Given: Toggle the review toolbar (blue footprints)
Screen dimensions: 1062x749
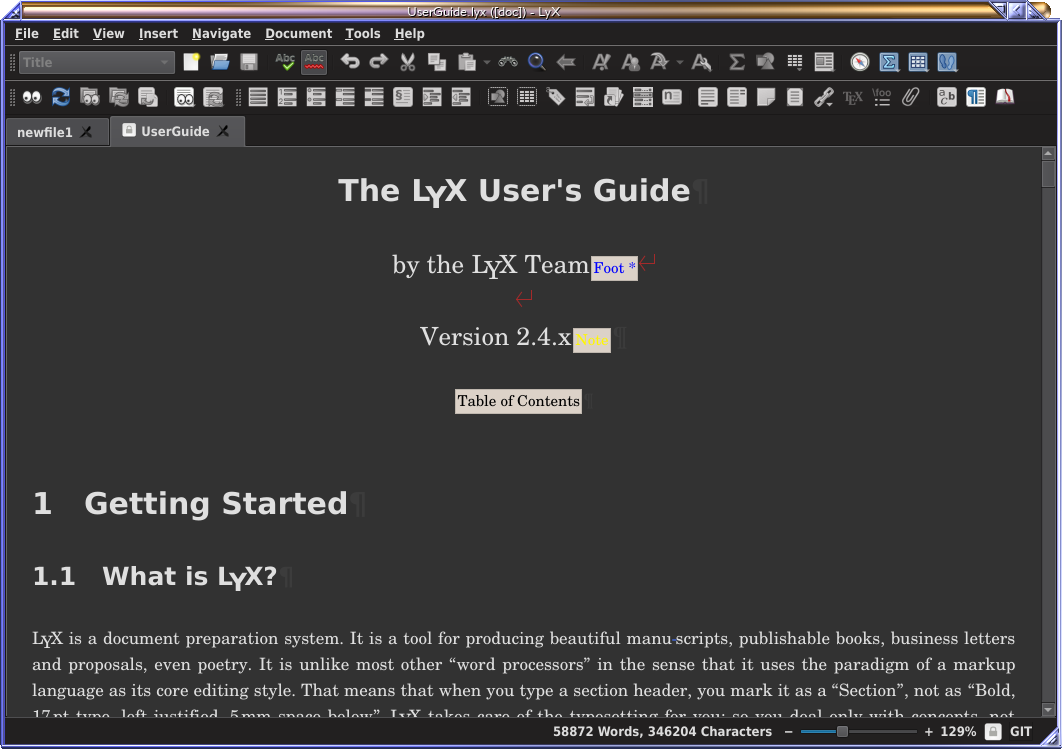Looking at the screenshot, I should tap(948, 62).
